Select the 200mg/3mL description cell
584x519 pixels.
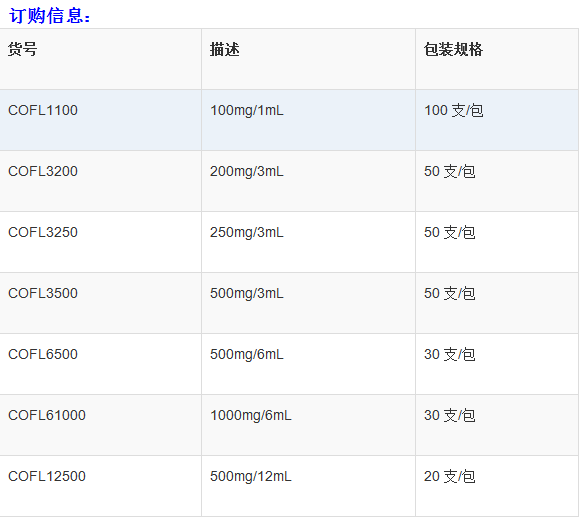coord(308,181)
